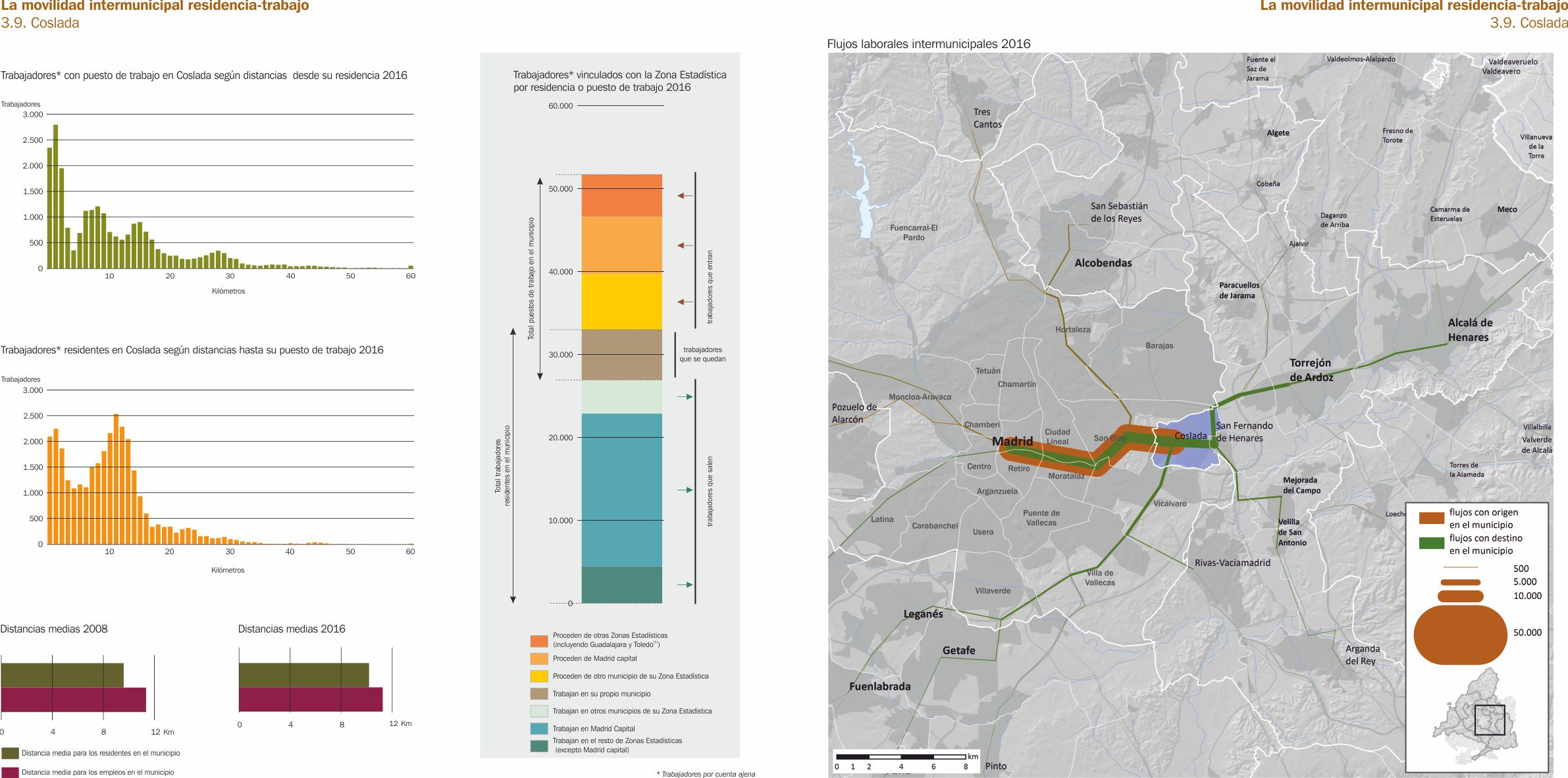The width and height of the screenshot is (1568, 778).
Task: Click the maroon 'Distancia media para los empleos' swatch
Action: 10,773
